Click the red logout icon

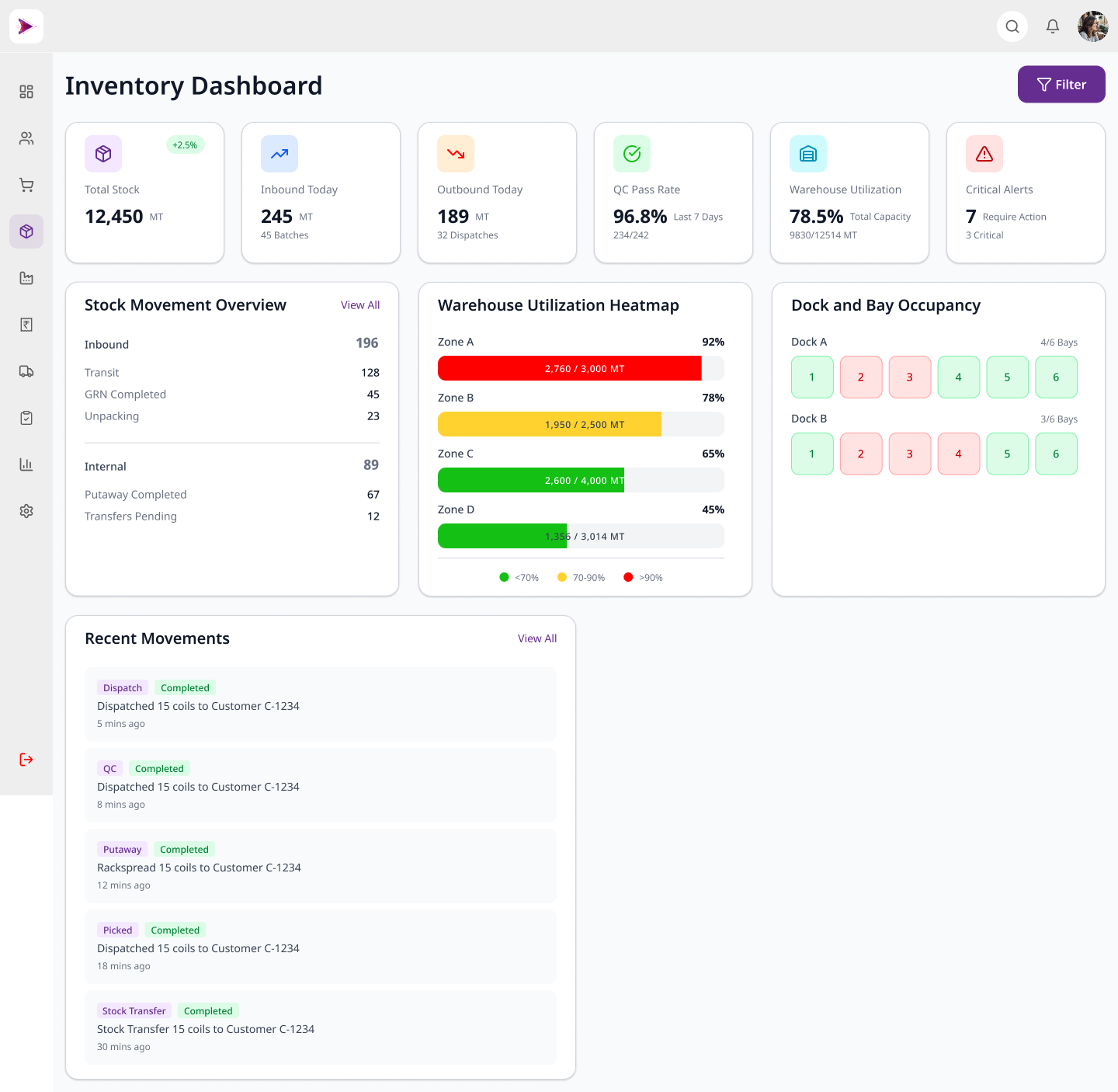pos(26,760)
